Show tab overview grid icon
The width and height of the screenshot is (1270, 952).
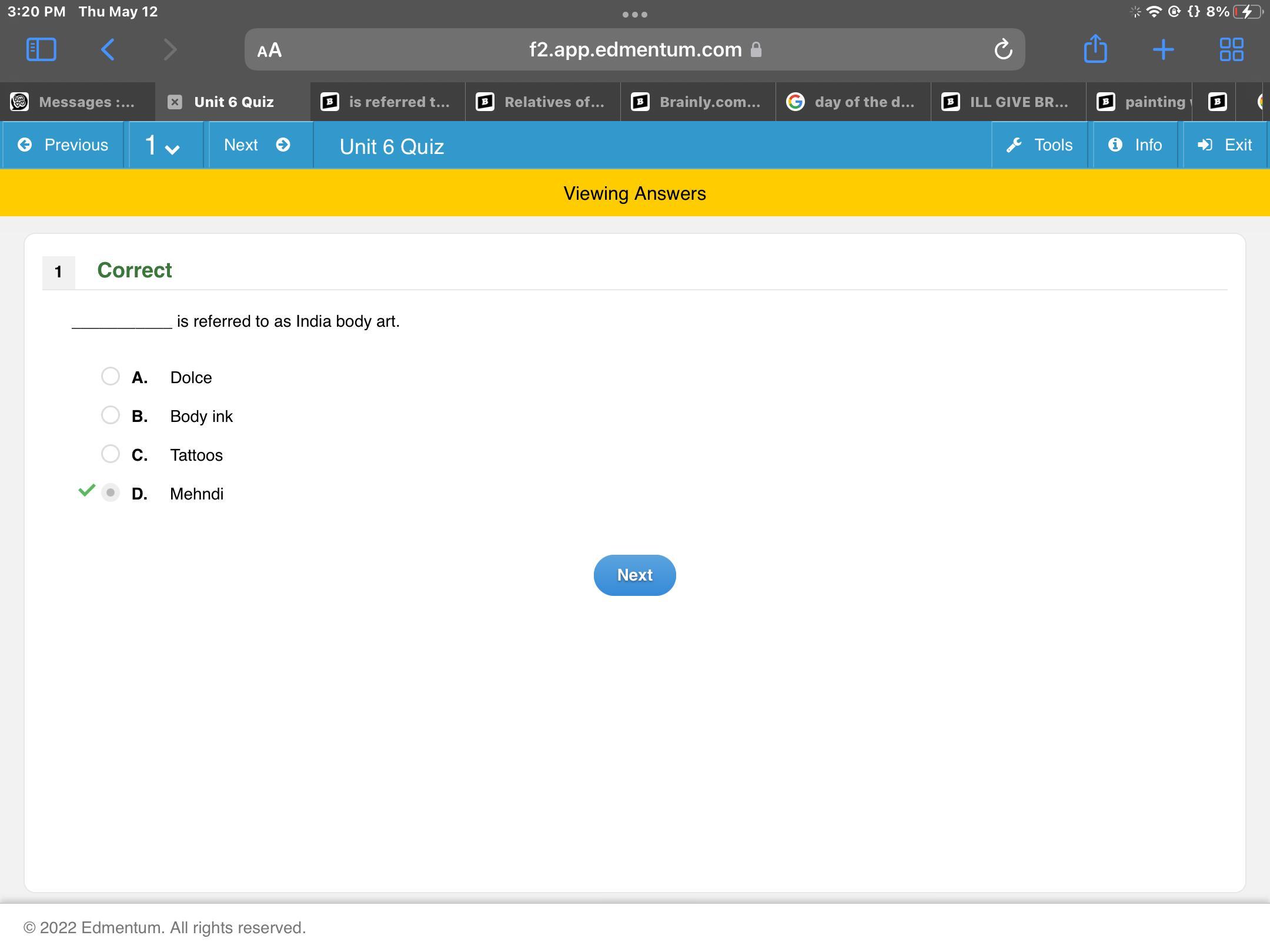click(1231, 49)
